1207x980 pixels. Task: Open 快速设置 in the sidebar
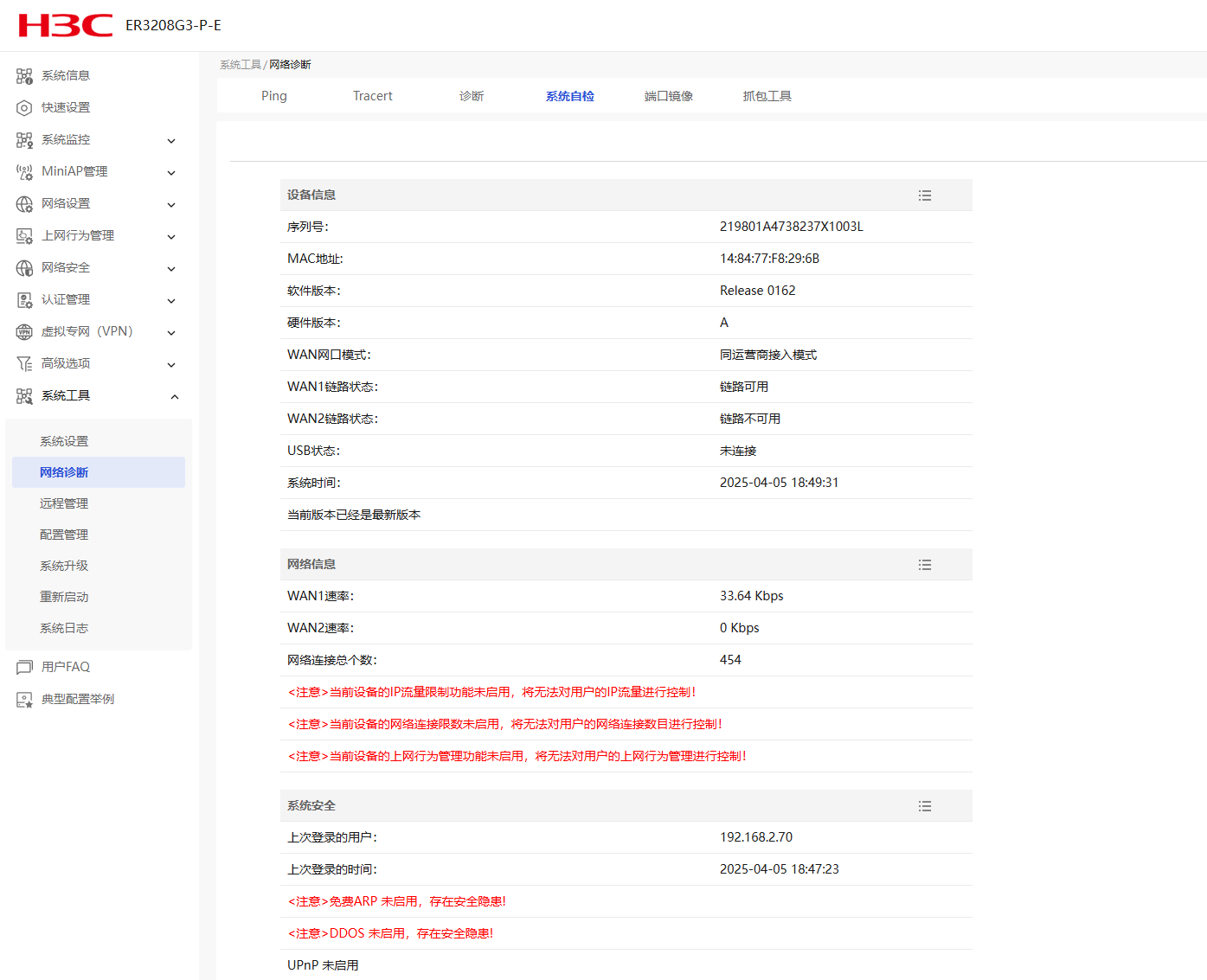(66, 107)
